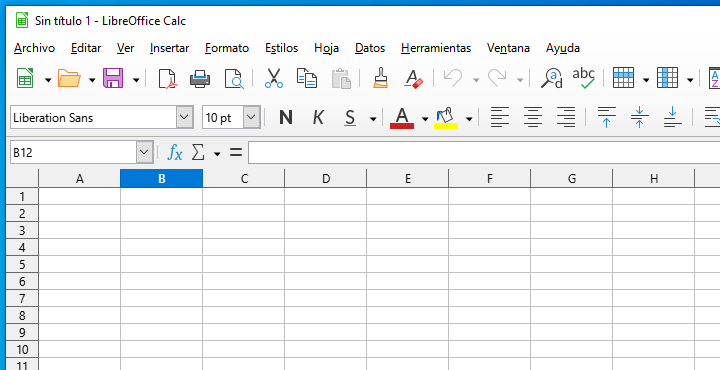This screenshot has height=370, width=720.
Task: Apply red font color button
Action: (402, 118)
